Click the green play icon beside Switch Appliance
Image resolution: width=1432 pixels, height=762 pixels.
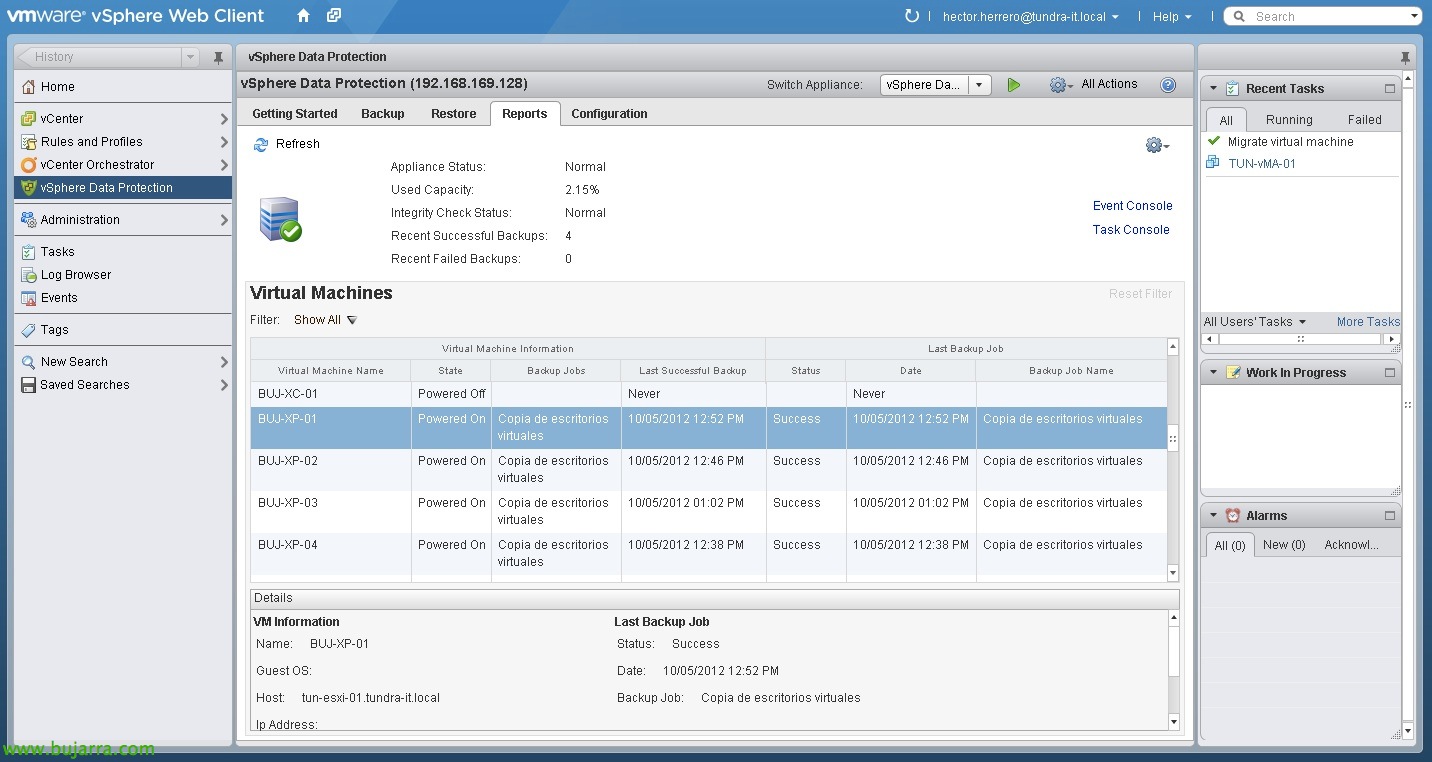coord(1014,85)
